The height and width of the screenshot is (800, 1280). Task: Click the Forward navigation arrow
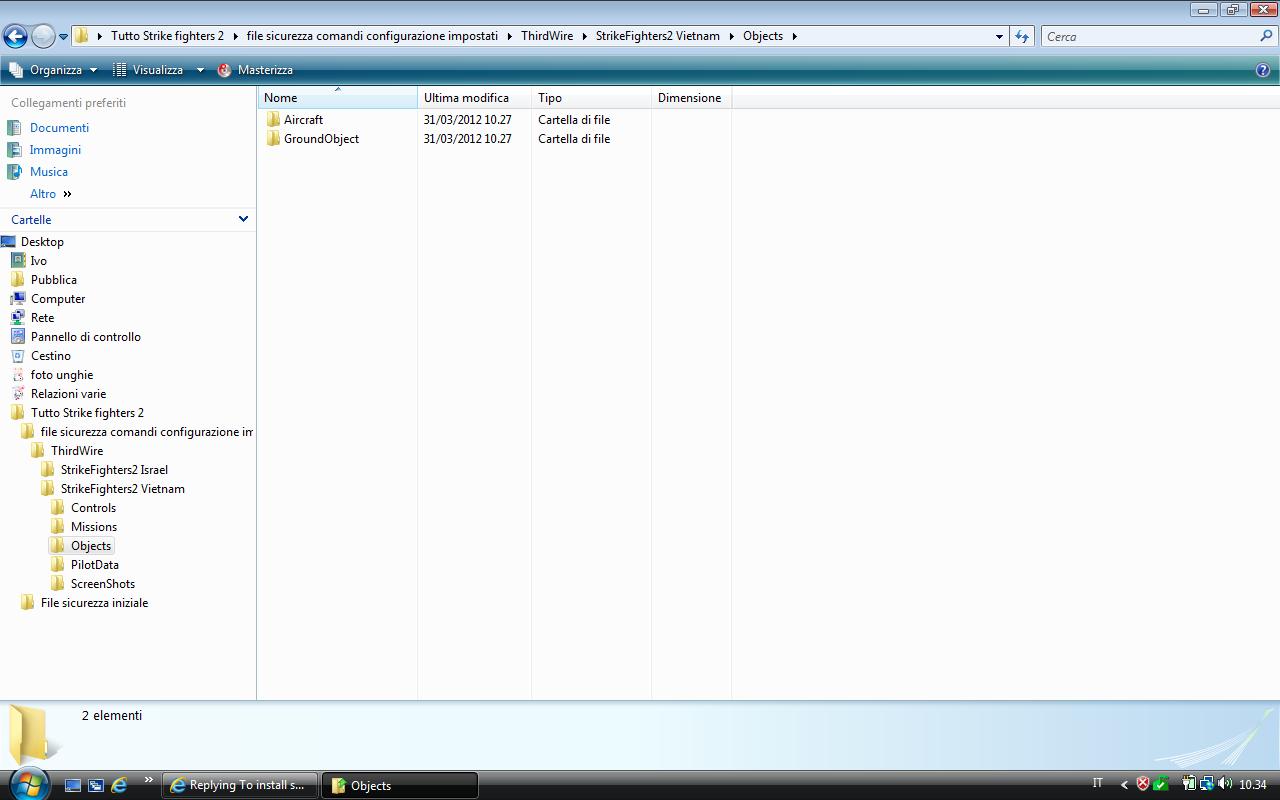tap(43, 37)
